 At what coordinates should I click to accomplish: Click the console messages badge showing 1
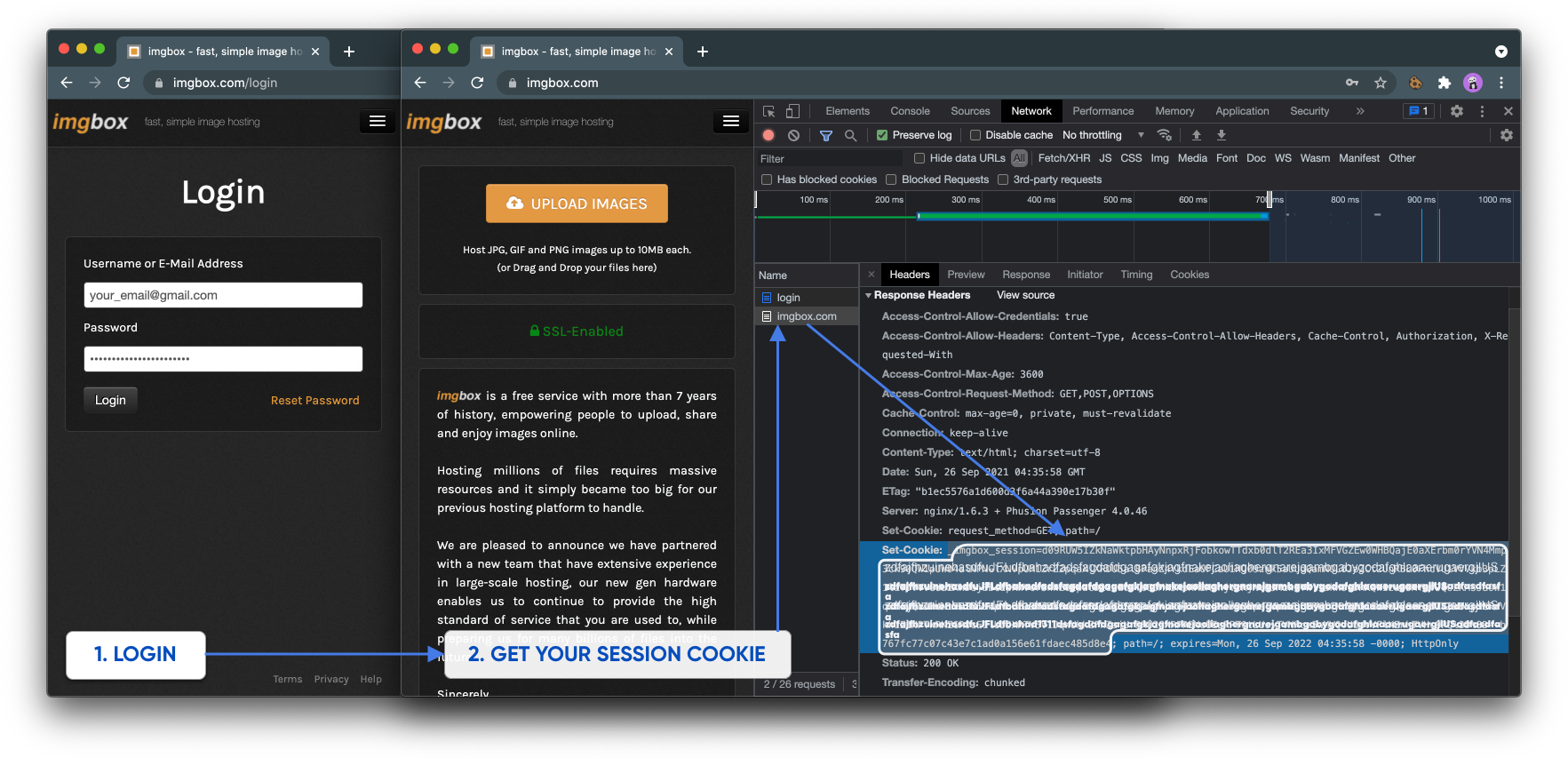(1419, 111)
